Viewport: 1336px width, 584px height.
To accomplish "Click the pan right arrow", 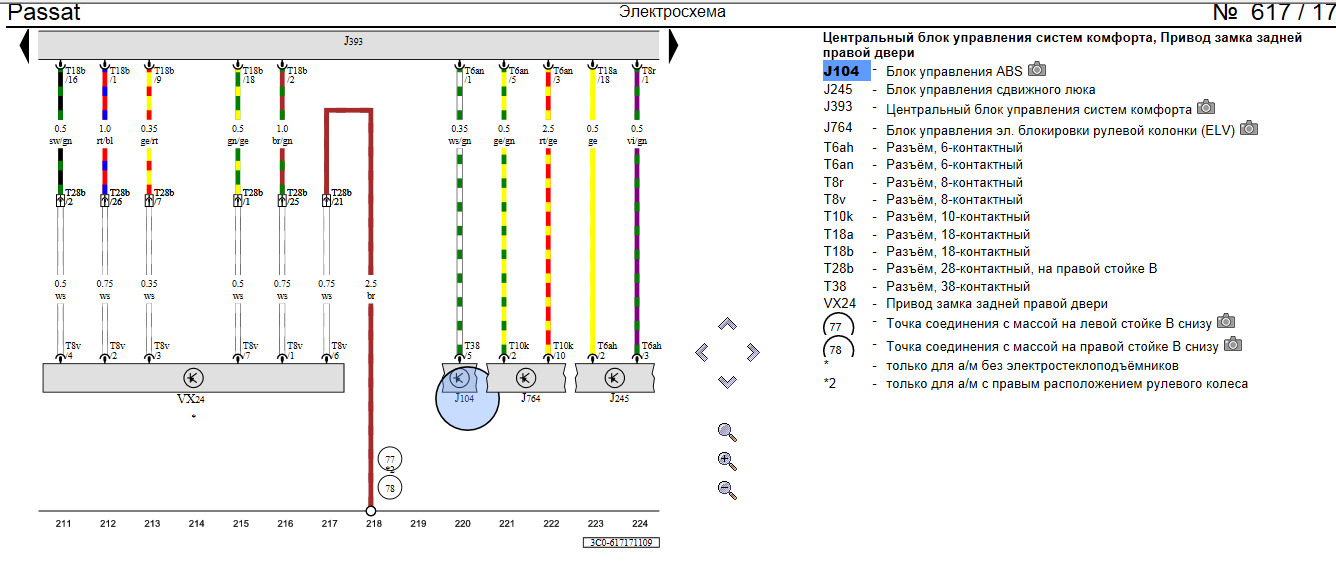I will [x=753, y=352].
